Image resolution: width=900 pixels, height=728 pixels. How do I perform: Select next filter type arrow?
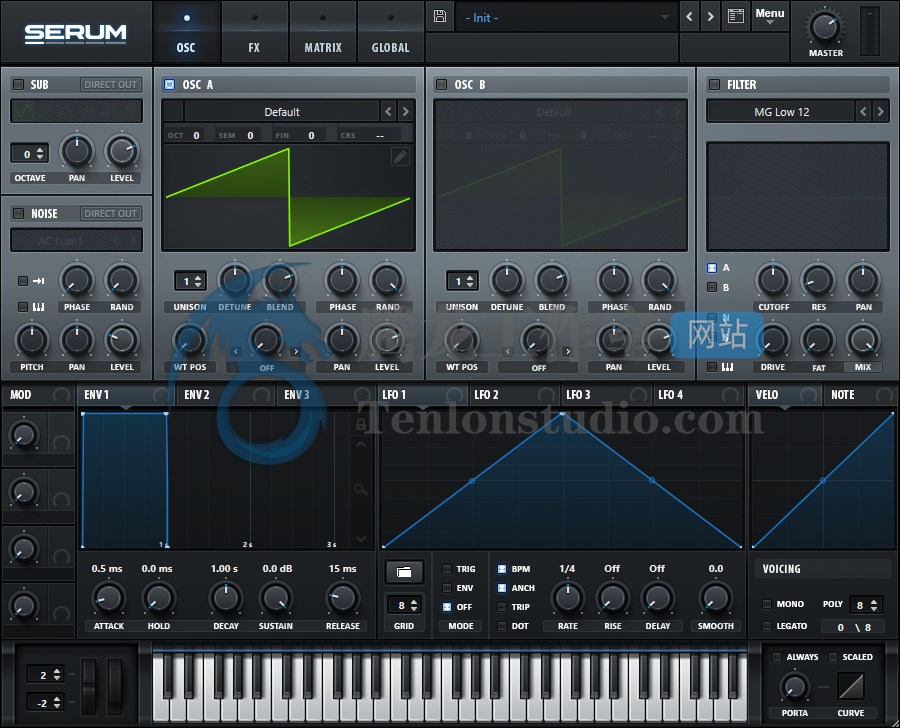[x=880, y=111]
